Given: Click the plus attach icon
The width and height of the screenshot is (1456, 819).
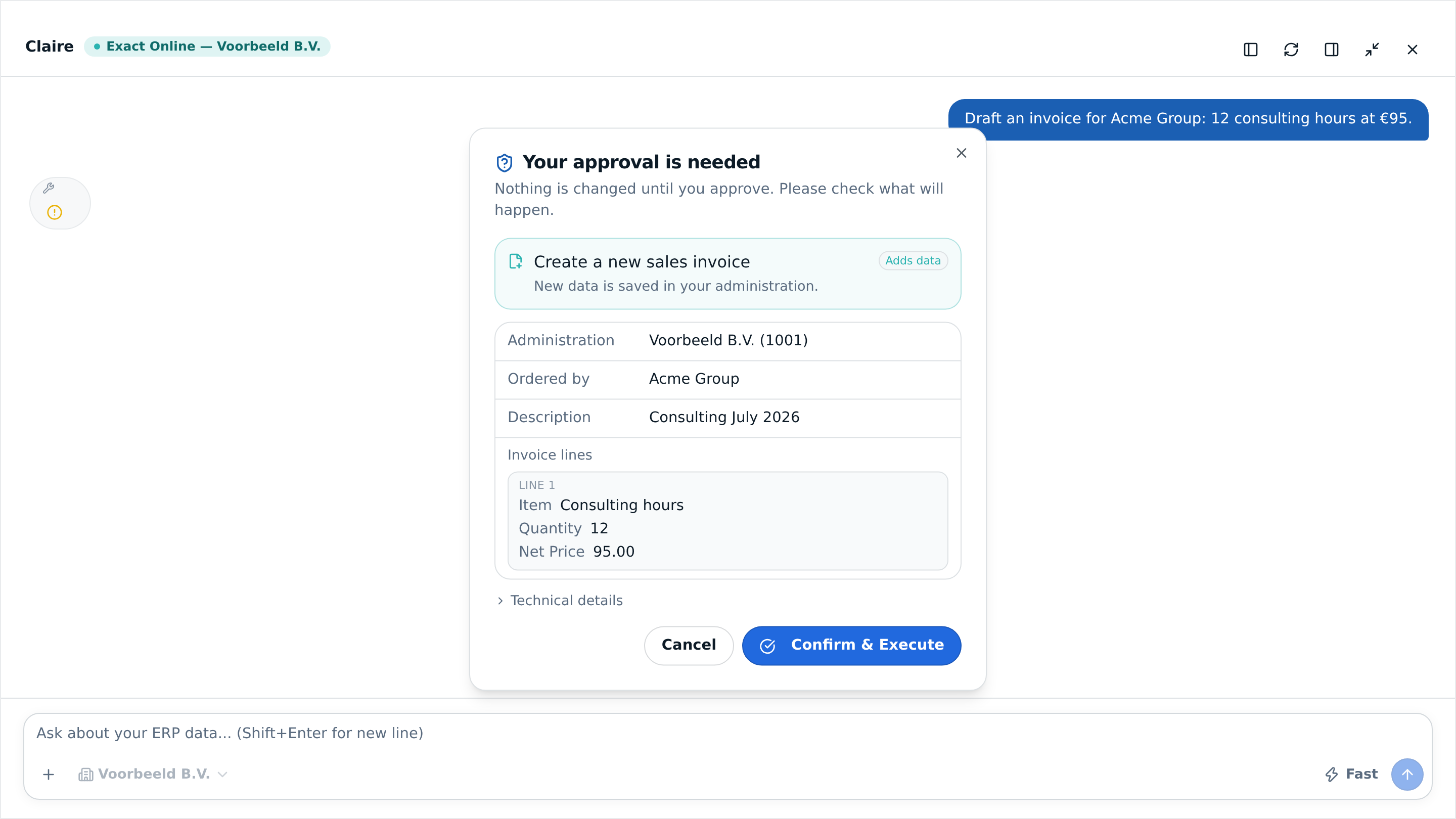Looking at the screenshot, I should coord(49,775).
